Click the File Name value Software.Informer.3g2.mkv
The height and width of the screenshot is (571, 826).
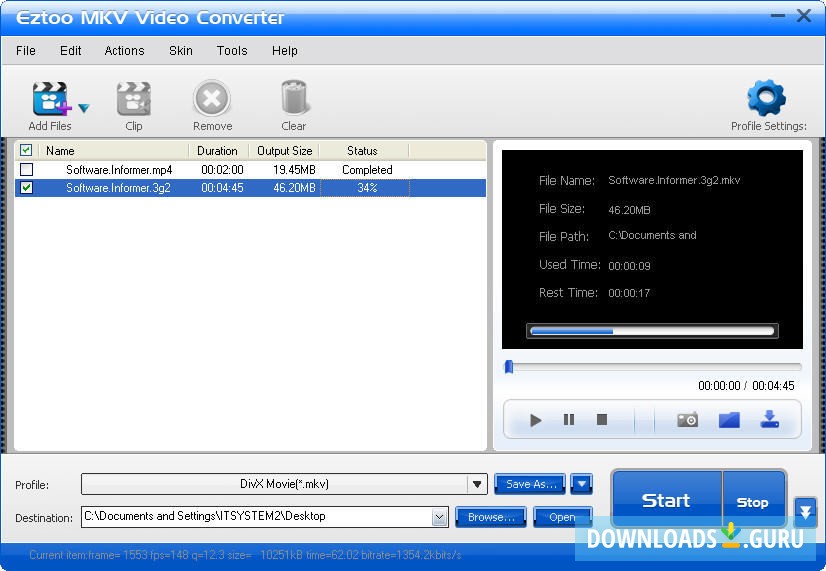click(674, 180)
